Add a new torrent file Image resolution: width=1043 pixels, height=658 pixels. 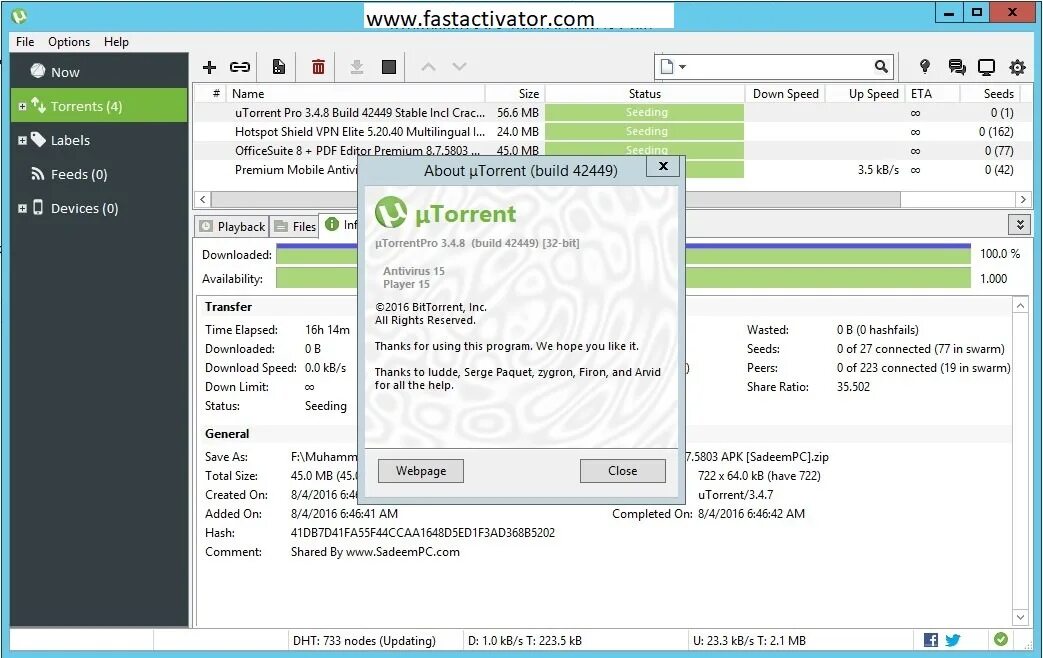point(209,66)
